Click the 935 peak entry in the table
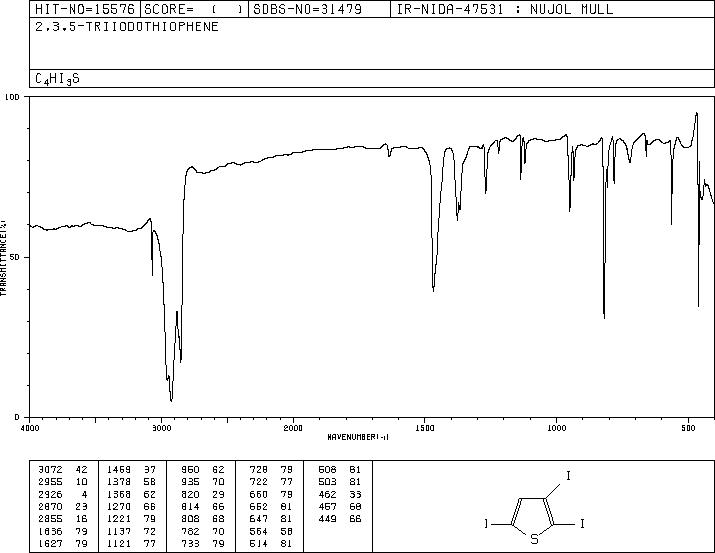Image resolution: width=715 pixels, height=553 pixels. click(x=190, y=482)
